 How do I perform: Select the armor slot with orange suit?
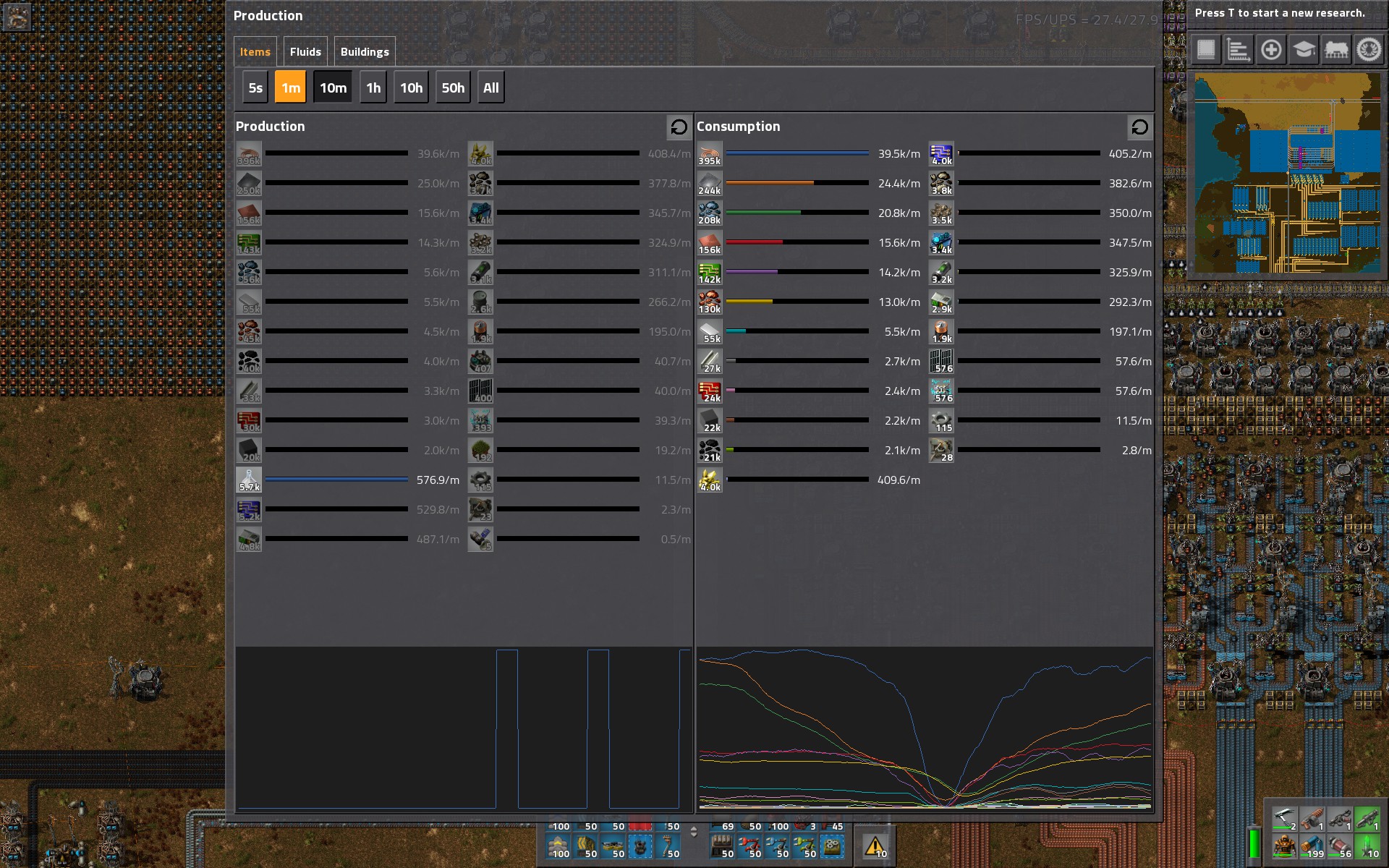point(1284,846)
